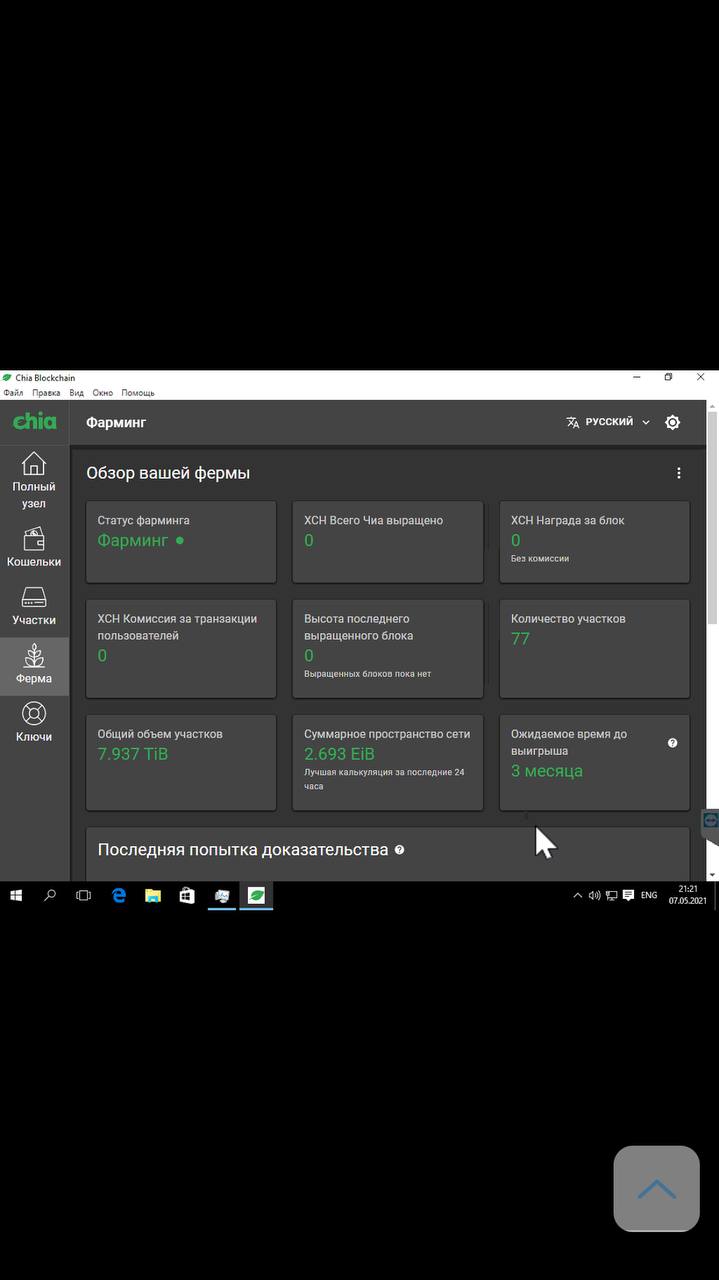
Task: Click the language translate icon
Action: pos(573,422)
